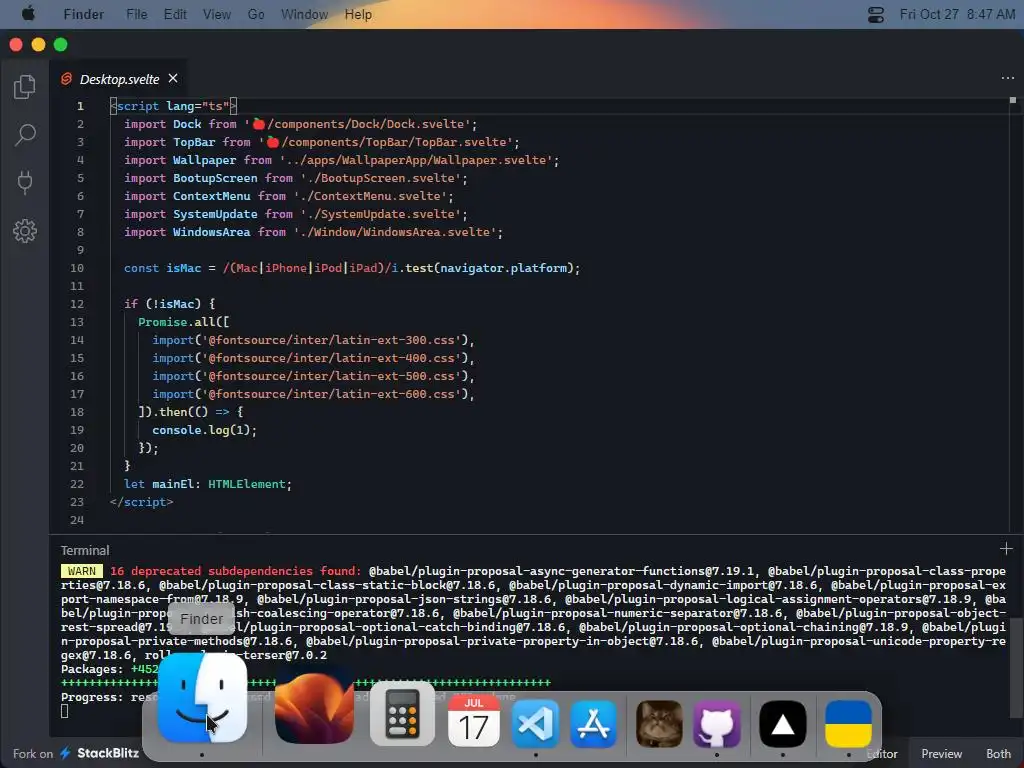Click the date and time display
The image size is (1024, 768).
pos(957,14)
